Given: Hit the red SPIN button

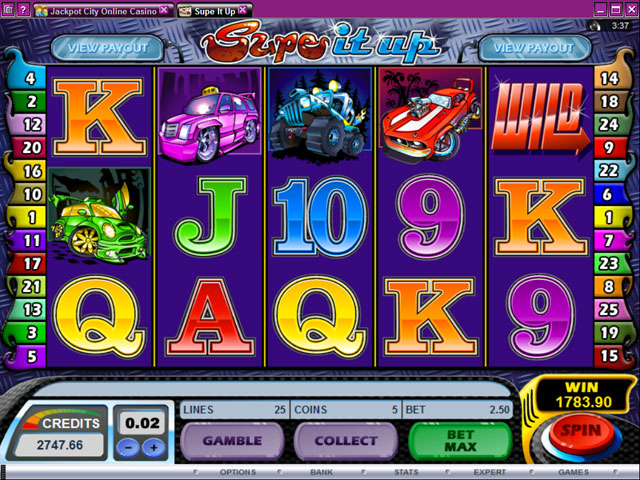Looking at the screenshot, I should coord(581,433).
